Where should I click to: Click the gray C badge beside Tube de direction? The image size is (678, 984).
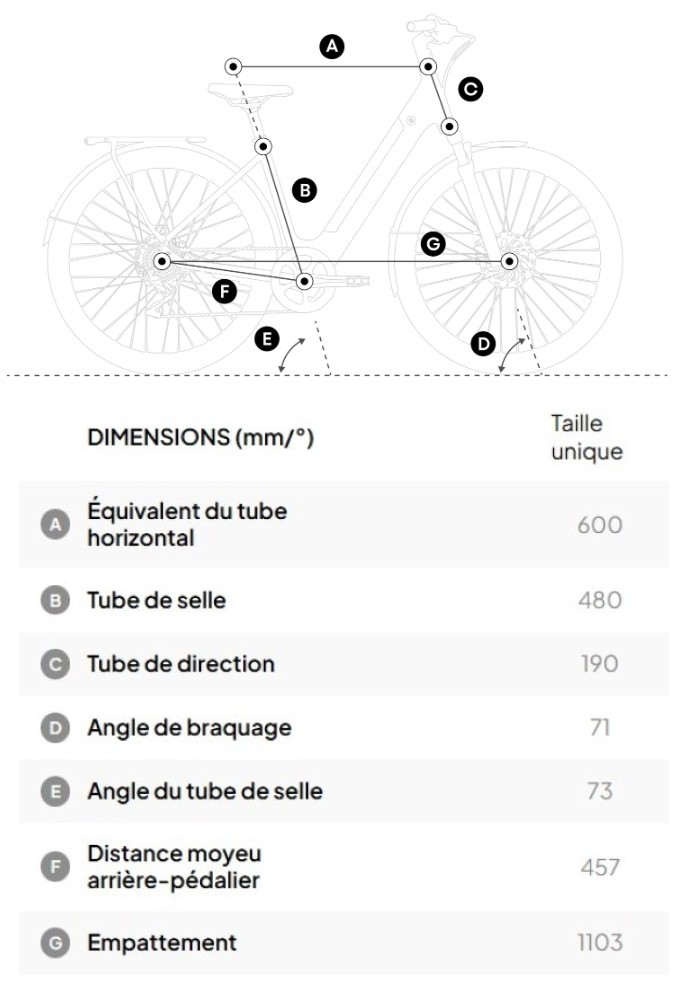click(x=53, y=664)
